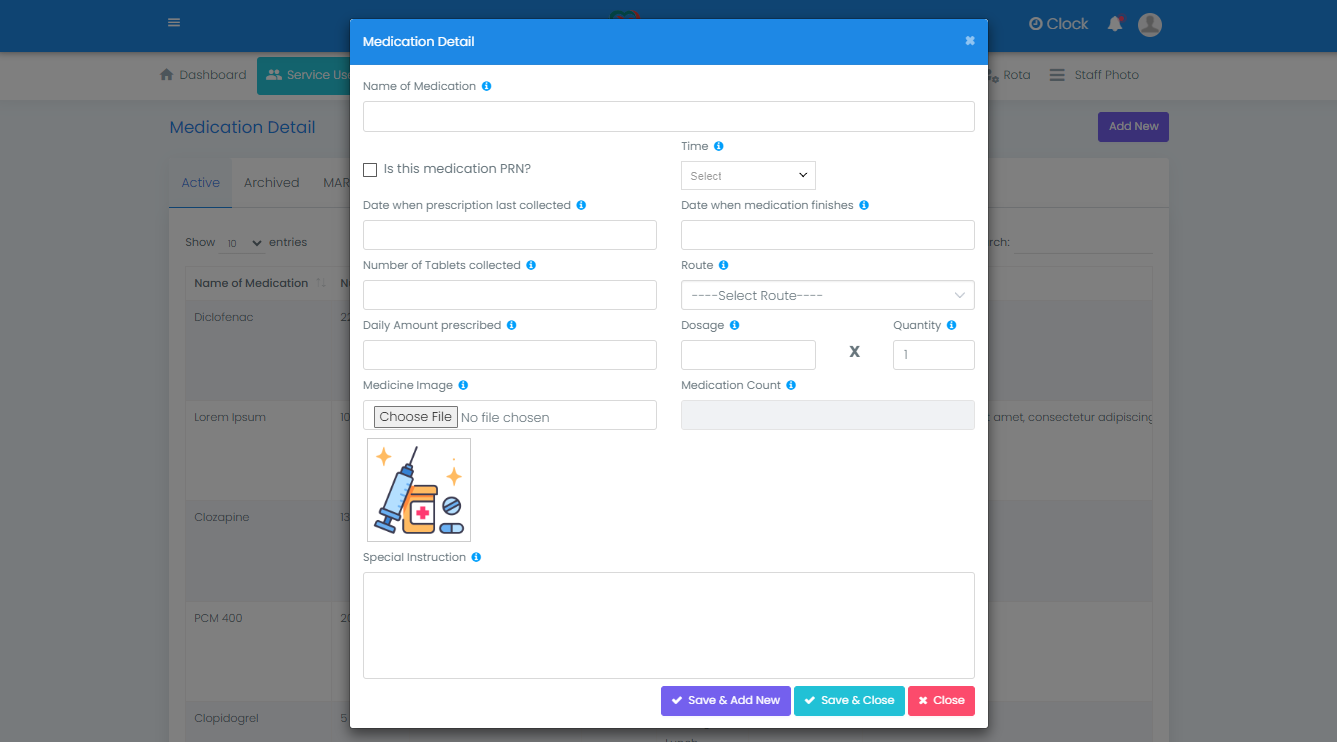This screenshot has width=1337, height=742.
Task: Go to Dashboard in navigation bar
Action: coord(203,75)
